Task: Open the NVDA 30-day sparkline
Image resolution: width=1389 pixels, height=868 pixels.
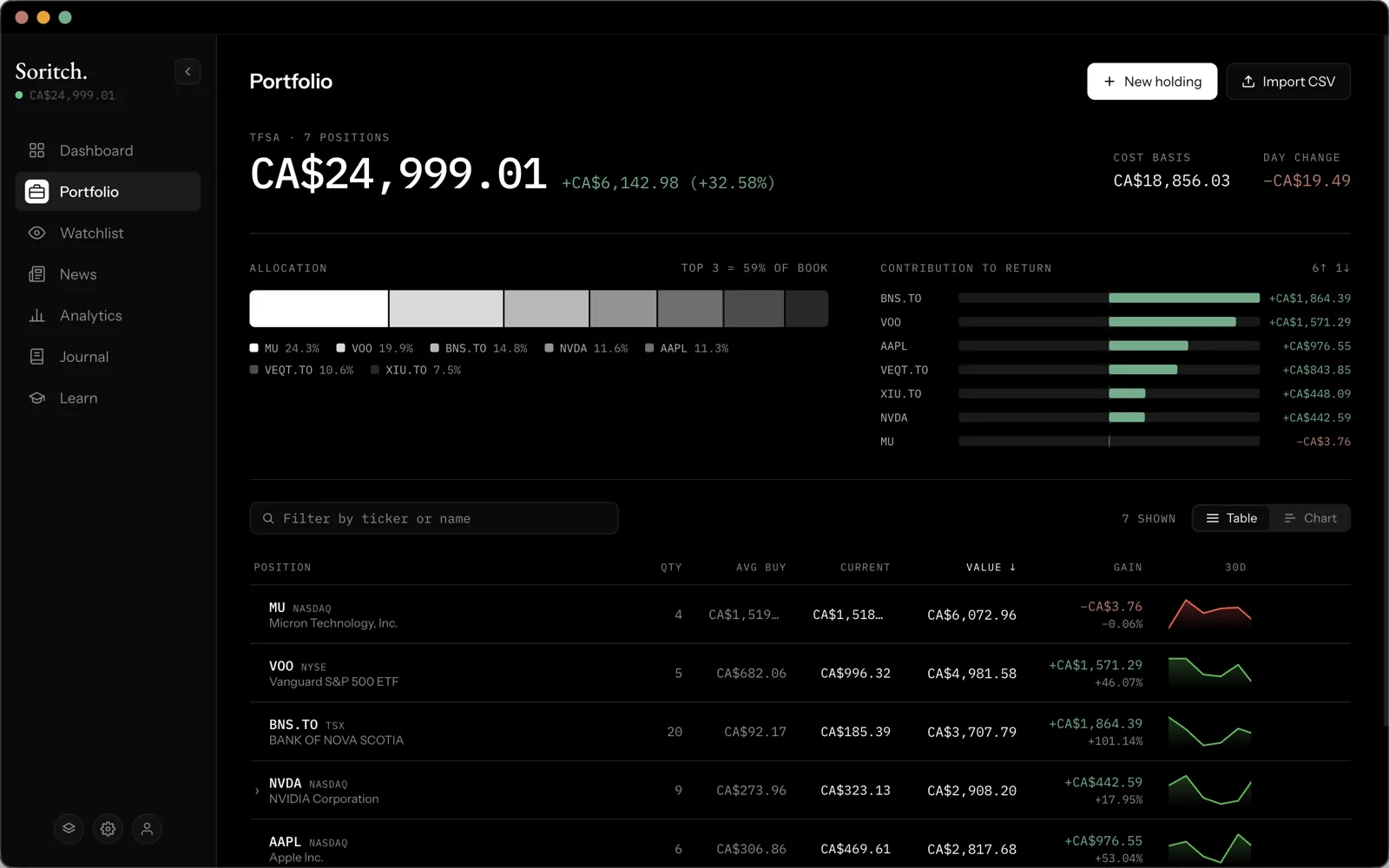Action: click(x=1209, y=790)
